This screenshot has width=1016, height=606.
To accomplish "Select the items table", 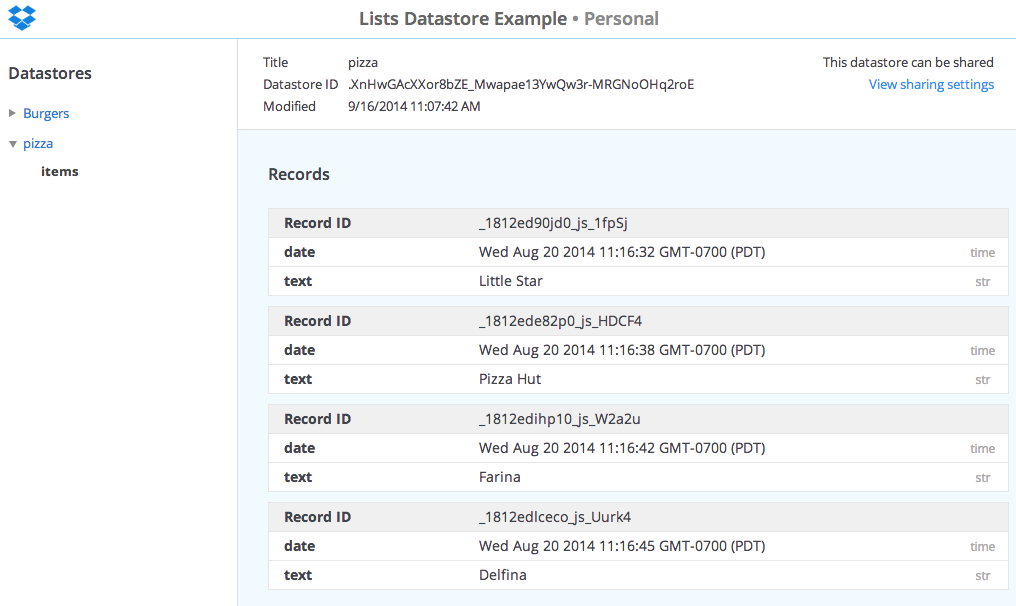I will pyautogui.click(x=59, y=172).
